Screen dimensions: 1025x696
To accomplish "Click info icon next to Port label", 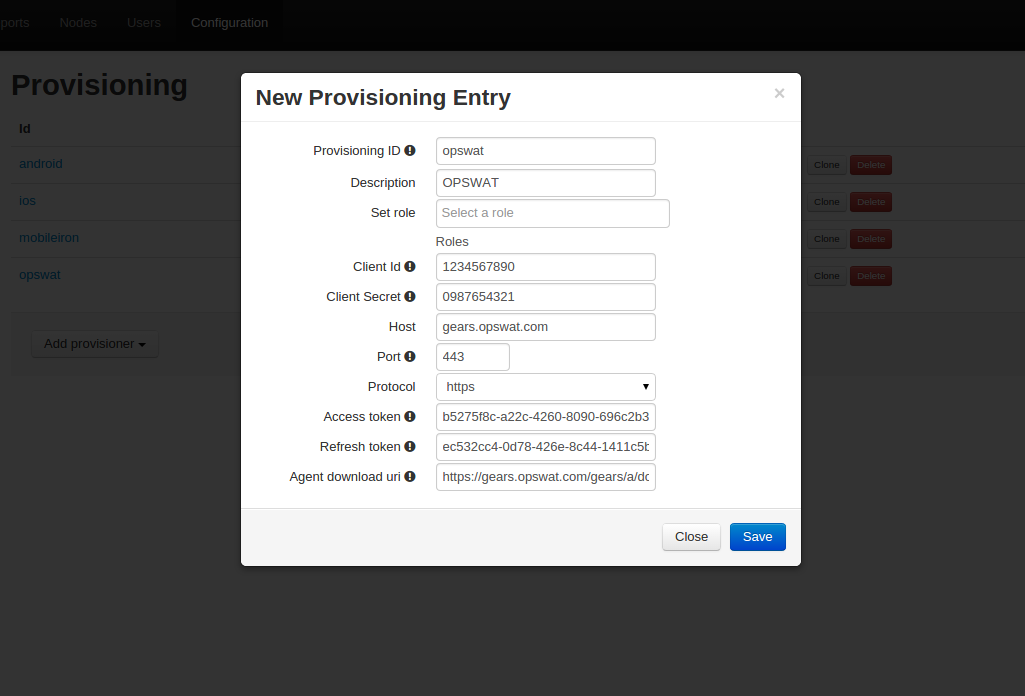I will 410,357.
